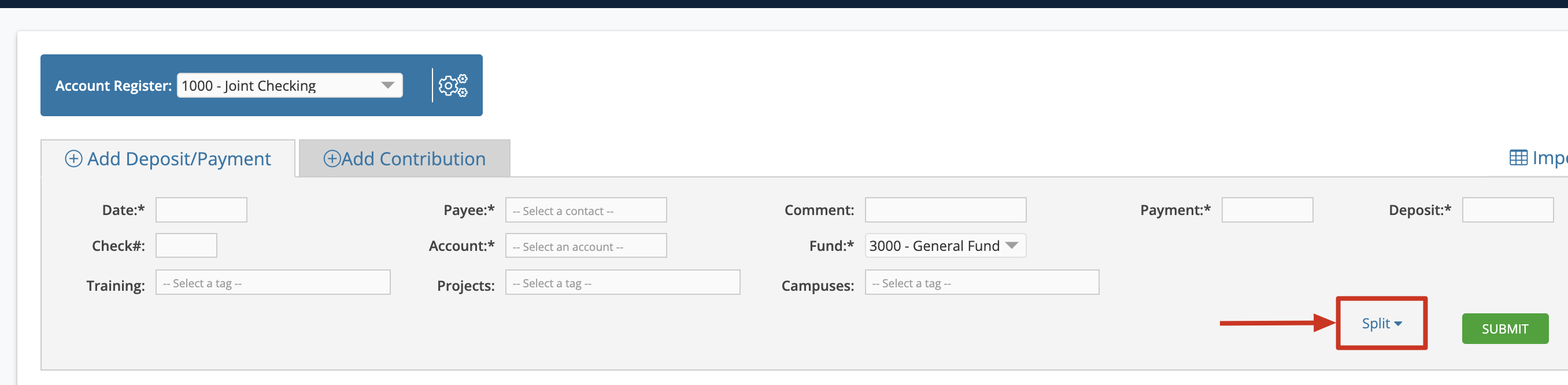
Task: Switch to the Add Contribution tab
Action: coord(404,159)
